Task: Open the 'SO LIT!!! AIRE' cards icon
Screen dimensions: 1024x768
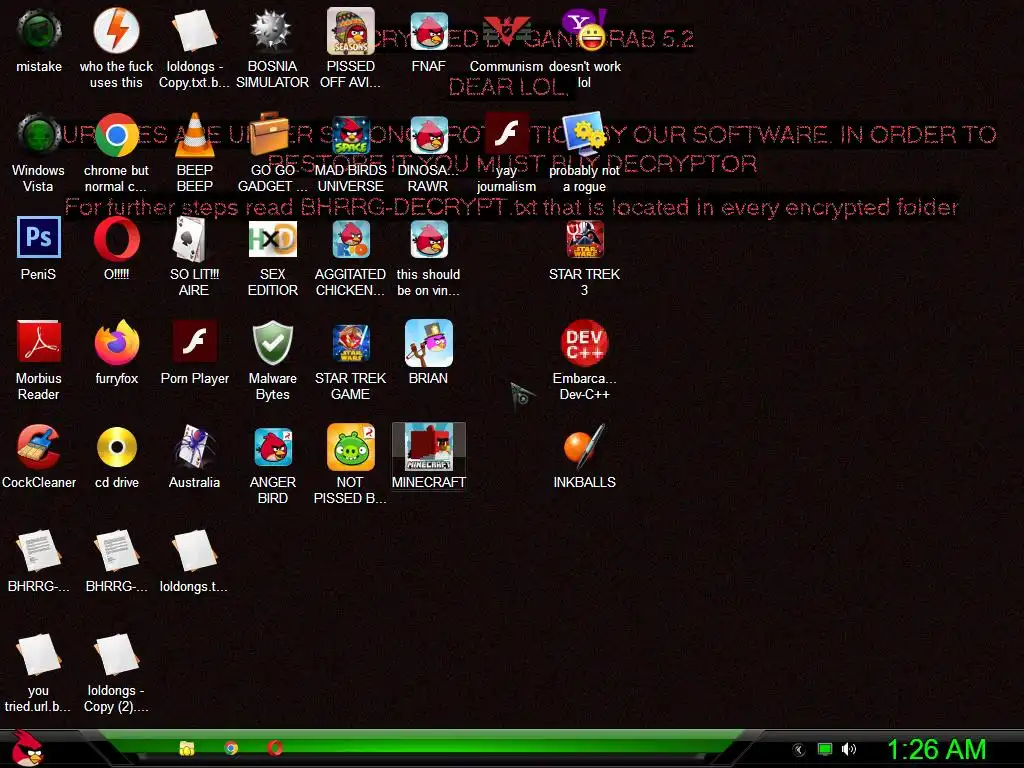Action: (x=190, y=239)
